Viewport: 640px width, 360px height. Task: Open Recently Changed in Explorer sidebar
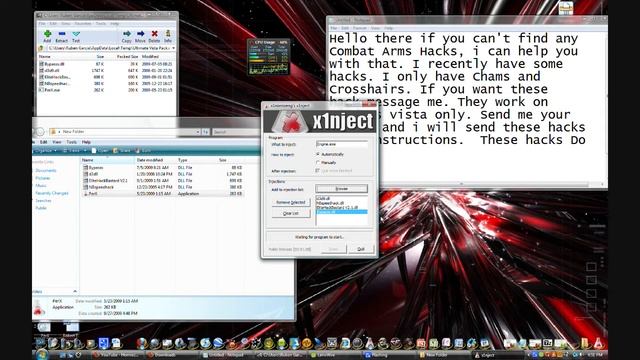(x=52, y=193)
